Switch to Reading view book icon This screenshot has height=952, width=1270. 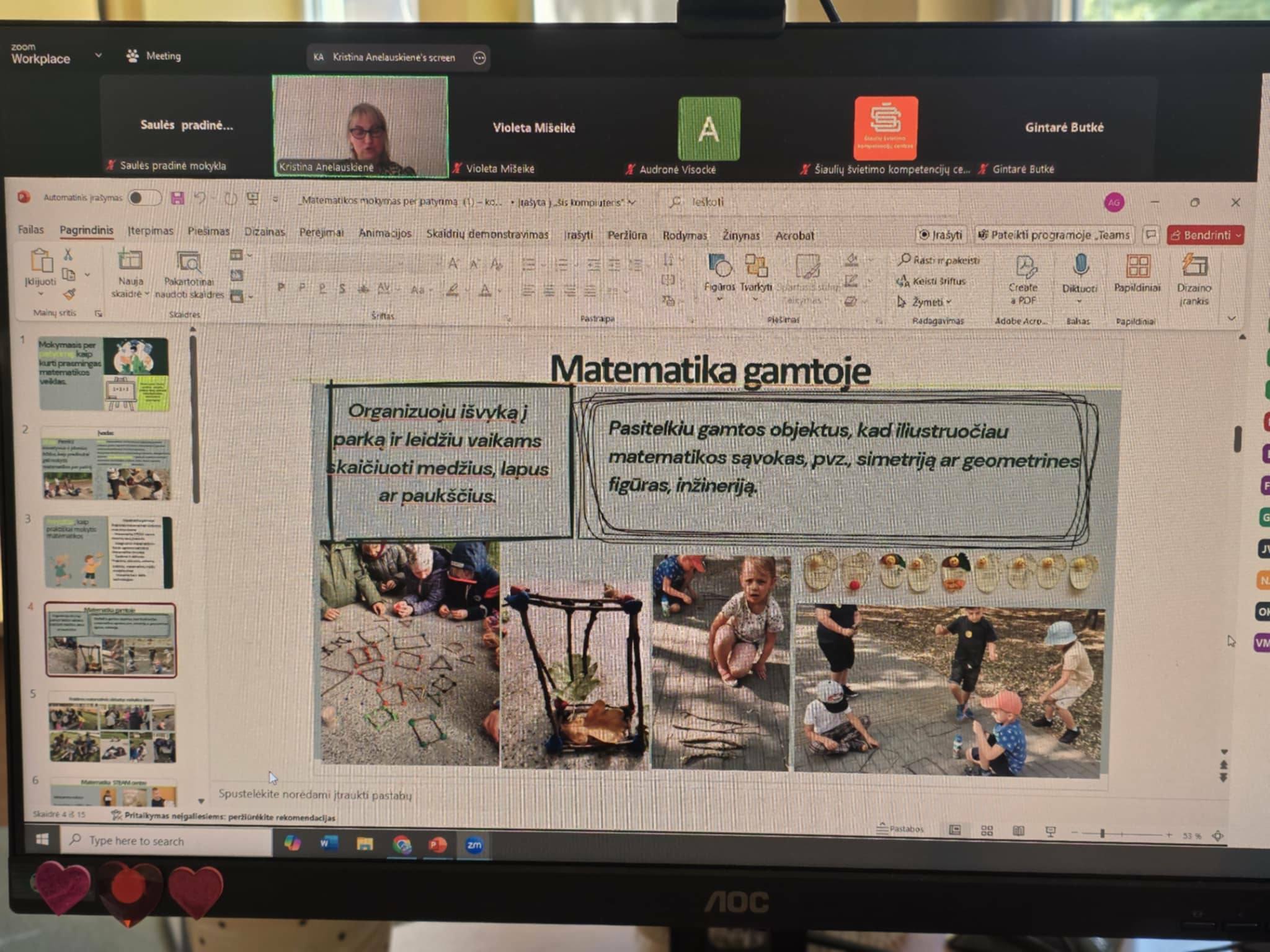pyautogui.click(x=1018, y=831)
